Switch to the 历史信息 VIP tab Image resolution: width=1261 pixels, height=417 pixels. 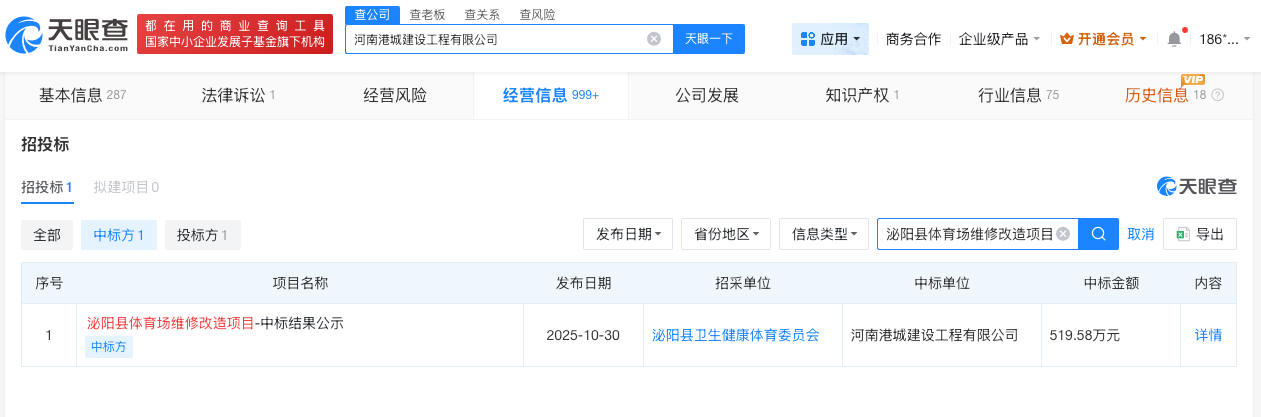point(1166,95)
